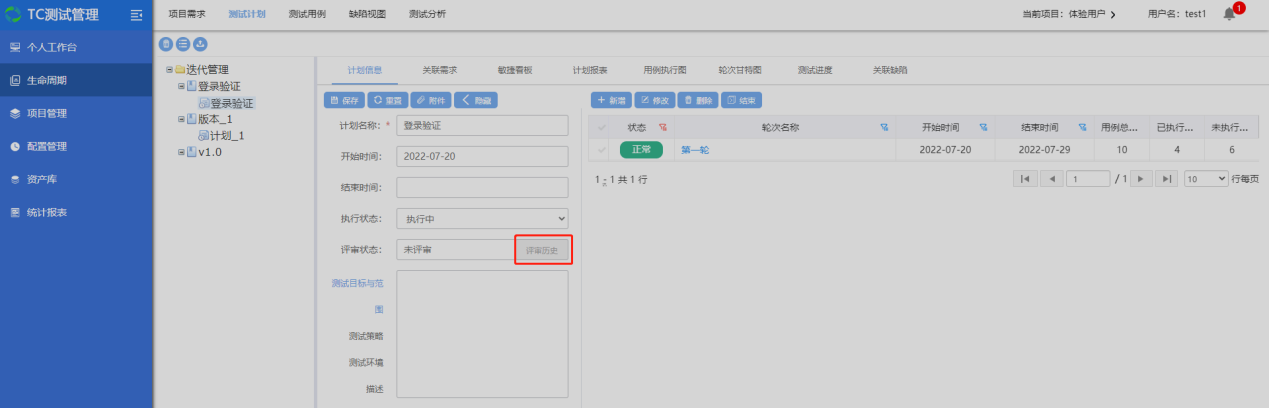Click the 修改 button
The image size is (1269, 408).
click(x=656, y=100)
